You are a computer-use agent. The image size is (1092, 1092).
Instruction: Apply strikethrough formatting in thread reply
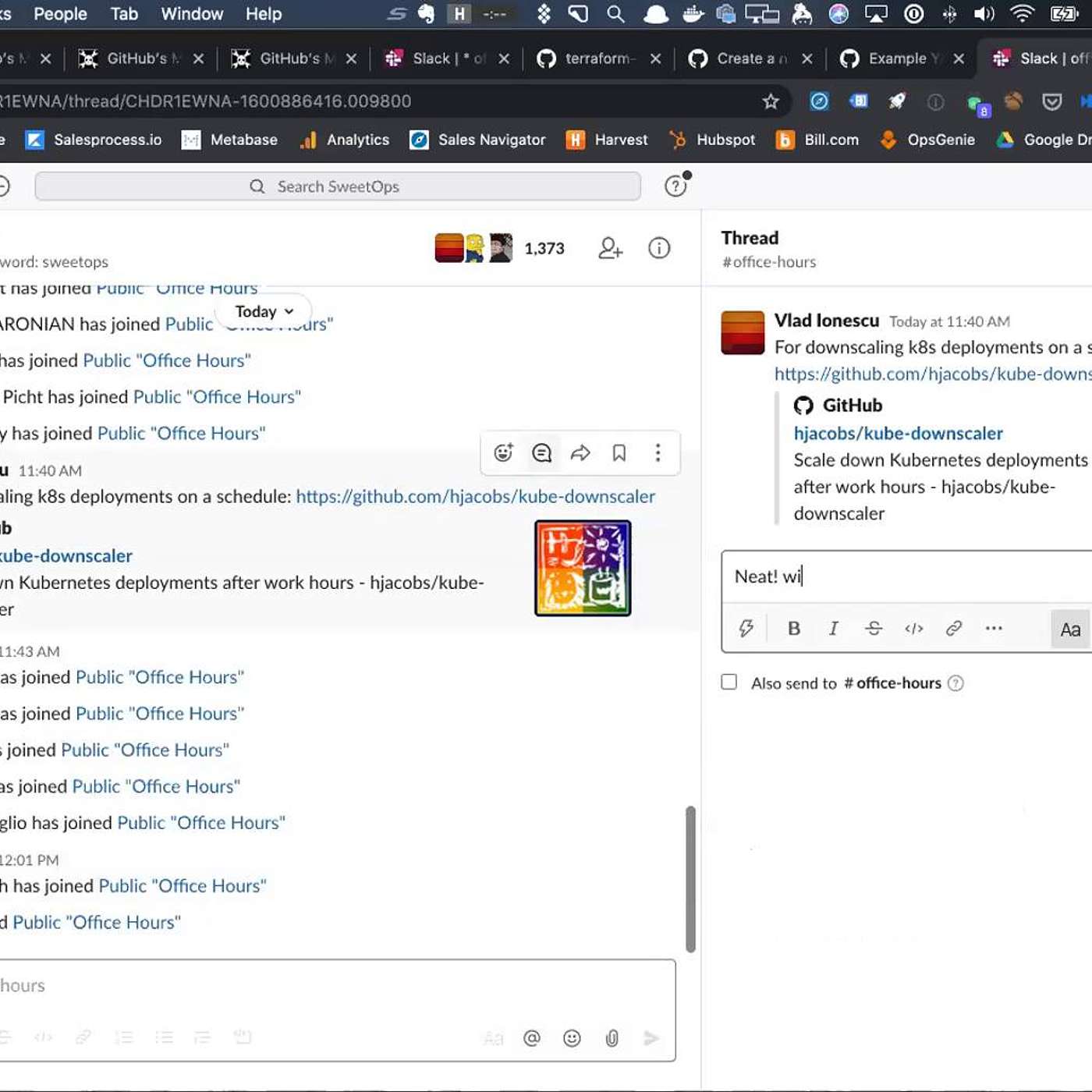click(x=874, y=629)
